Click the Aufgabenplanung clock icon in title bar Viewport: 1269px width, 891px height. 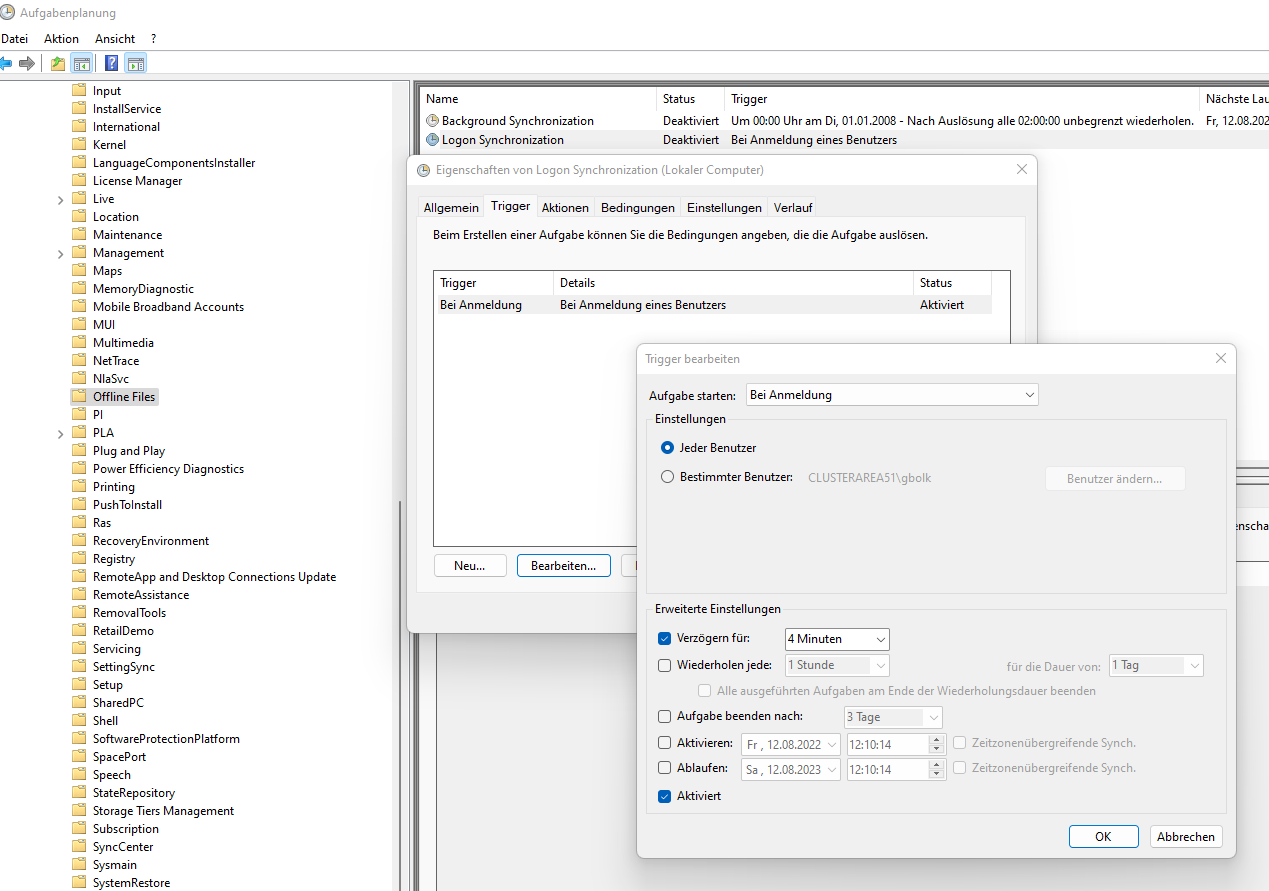point(8,13)
